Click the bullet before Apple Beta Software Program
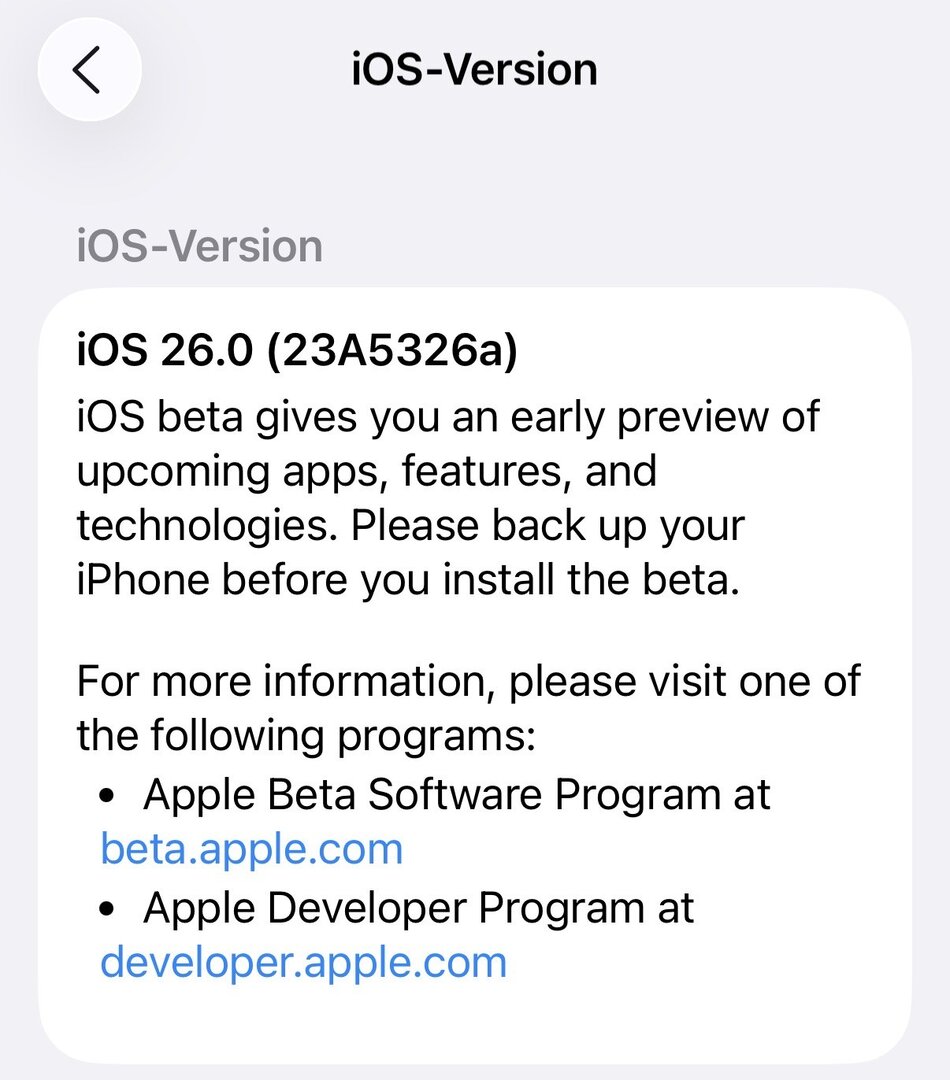Viewport: 950px width, 1080px height. (x=112, y=797)
